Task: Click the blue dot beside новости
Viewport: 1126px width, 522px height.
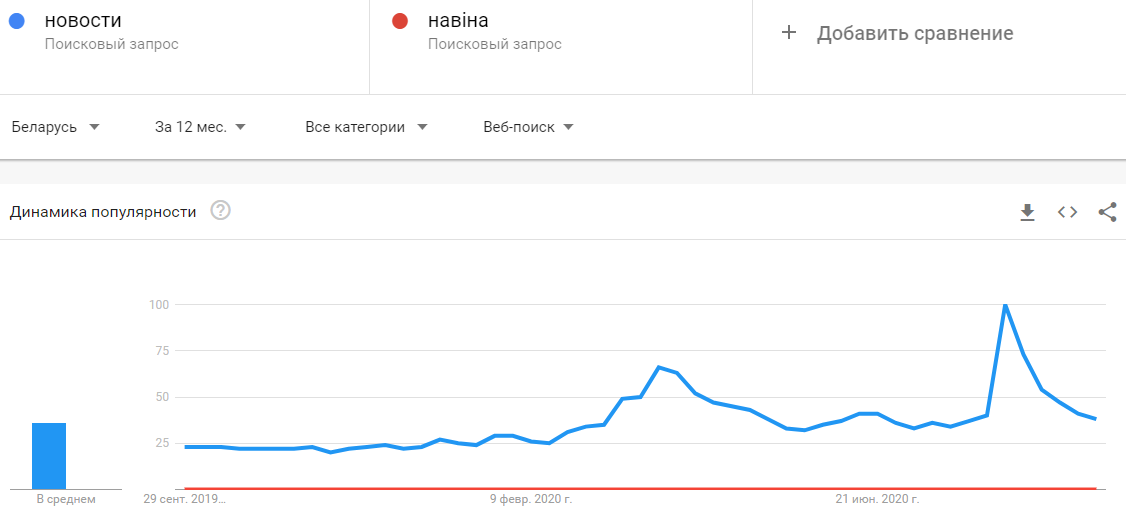Action: click(x=17, y=22)
